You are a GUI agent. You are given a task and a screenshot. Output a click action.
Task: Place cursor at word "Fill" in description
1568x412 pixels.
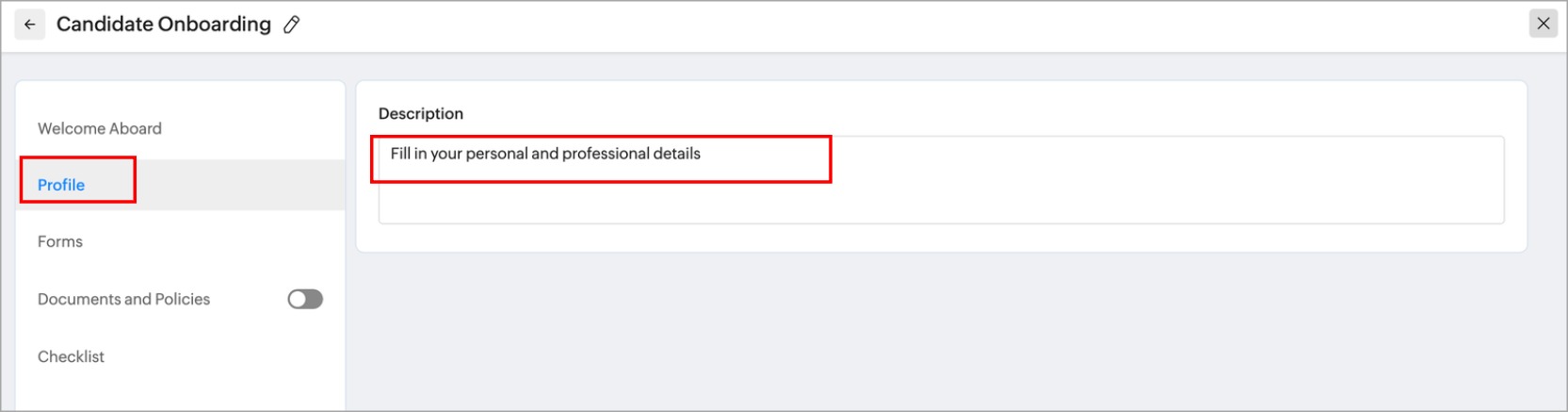(400, 154)
